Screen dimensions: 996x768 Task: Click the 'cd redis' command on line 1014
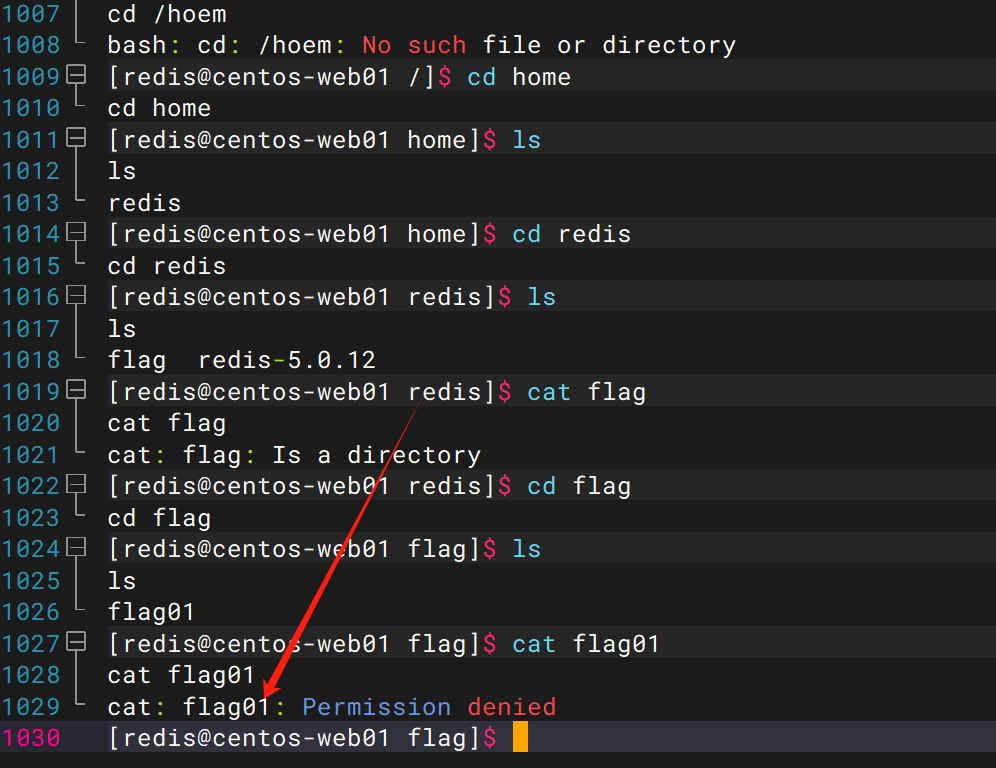click(x=571, y=234)
